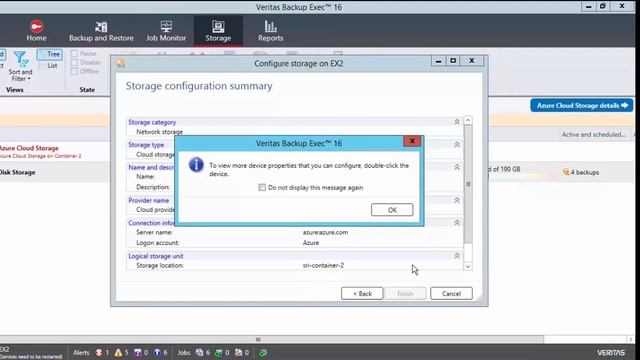Click the 'azure:azure.com' server name value

point(325,232)
